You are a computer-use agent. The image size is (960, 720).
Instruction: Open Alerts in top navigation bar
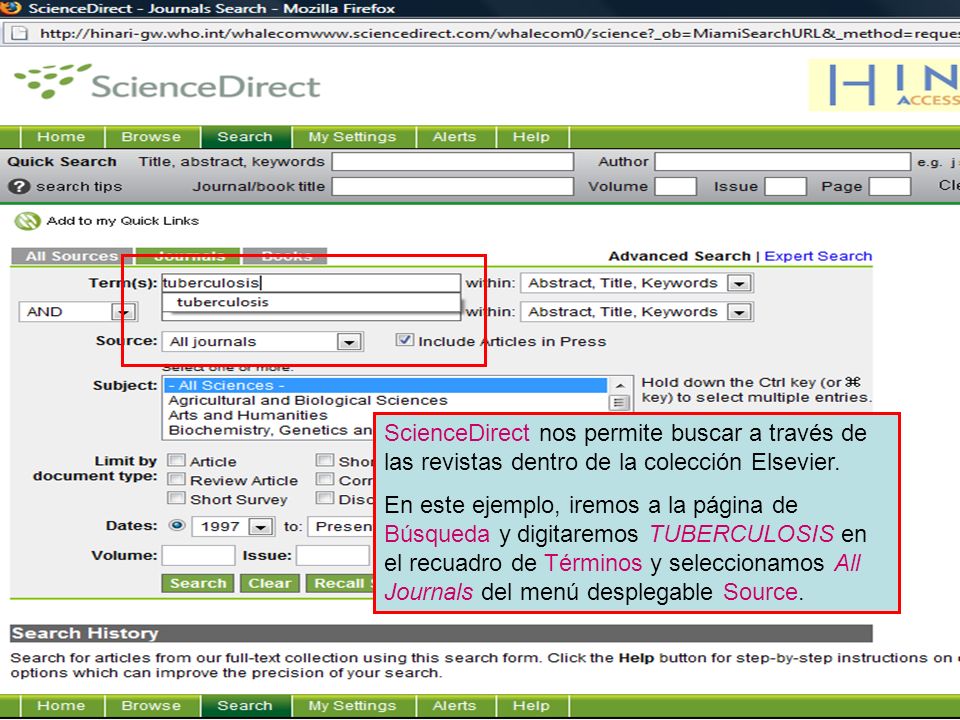point(454,137)
